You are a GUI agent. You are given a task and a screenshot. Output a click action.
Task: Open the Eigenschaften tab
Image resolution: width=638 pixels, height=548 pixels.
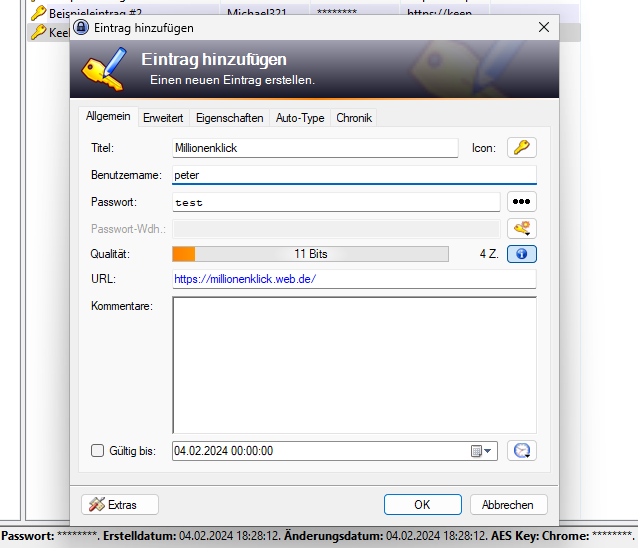click(229, 118)
